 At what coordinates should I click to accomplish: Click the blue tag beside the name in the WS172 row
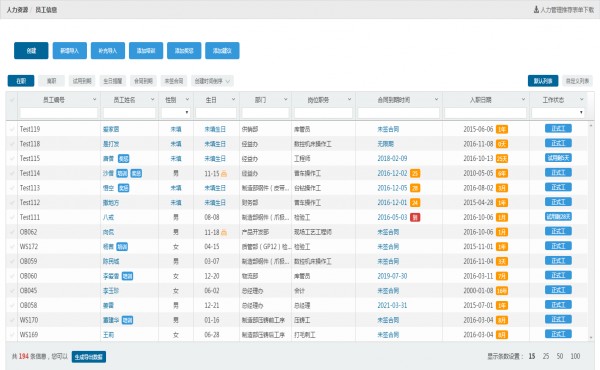[122, 247]
